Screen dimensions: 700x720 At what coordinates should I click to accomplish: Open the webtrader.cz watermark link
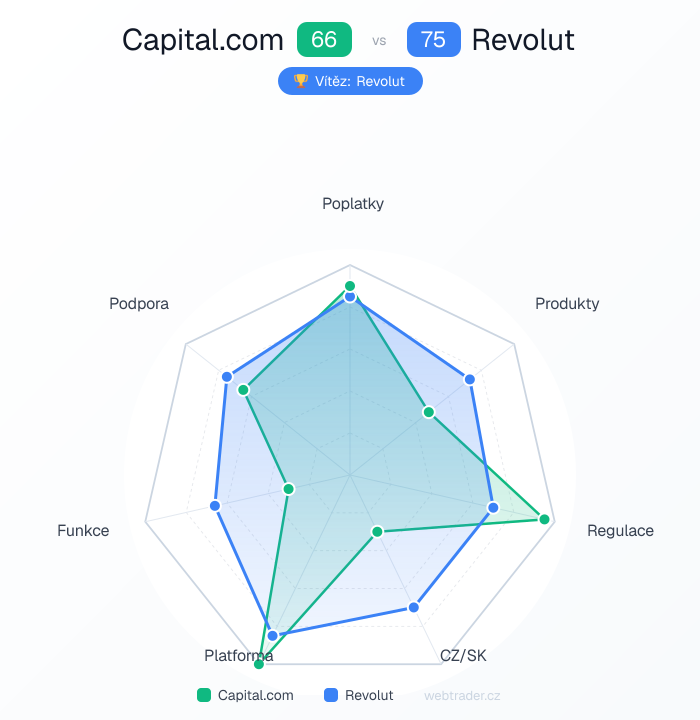[462, 695]
